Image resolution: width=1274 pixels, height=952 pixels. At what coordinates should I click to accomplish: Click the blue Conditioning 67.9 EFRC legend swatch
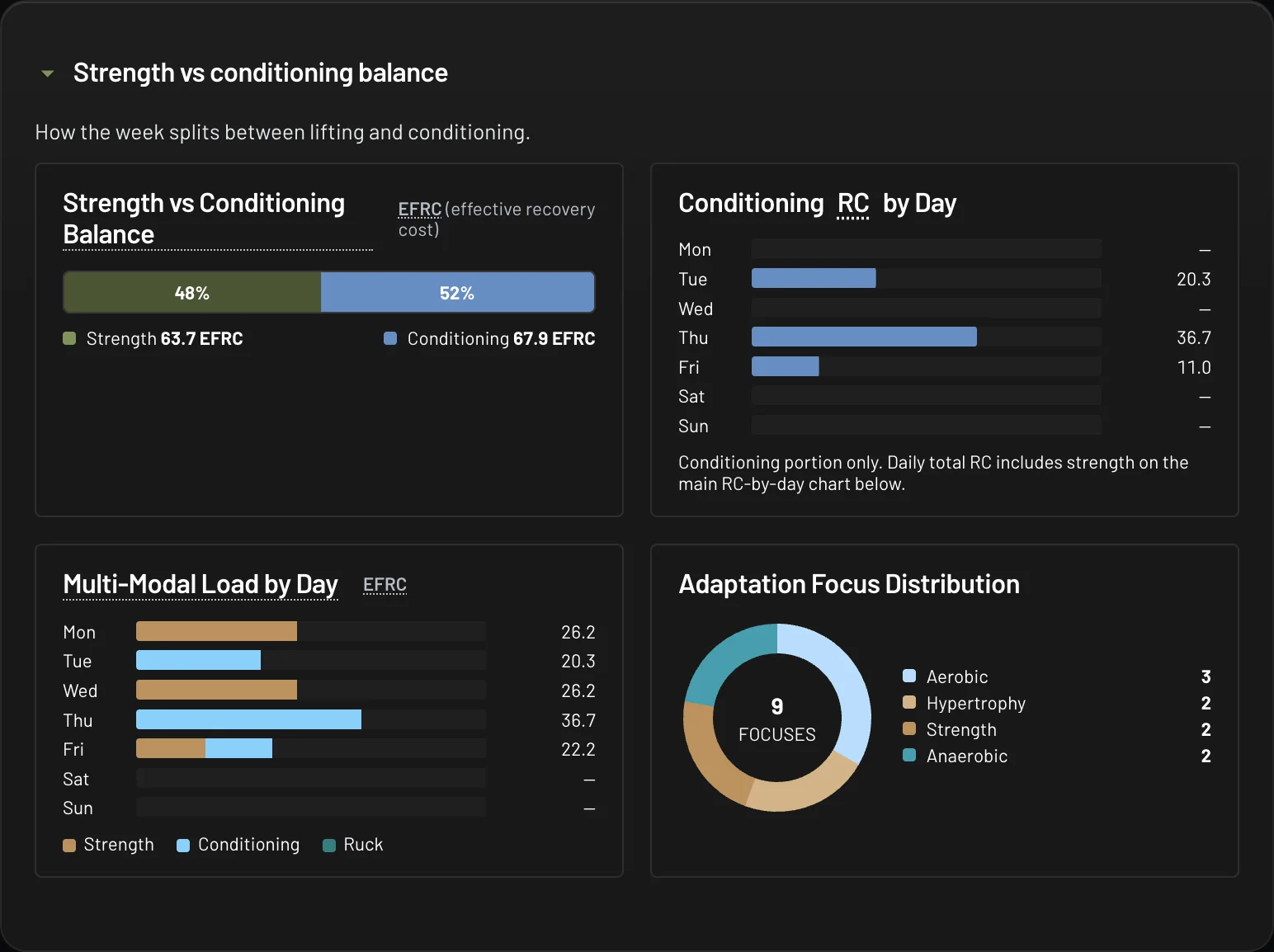coord(390,338)
